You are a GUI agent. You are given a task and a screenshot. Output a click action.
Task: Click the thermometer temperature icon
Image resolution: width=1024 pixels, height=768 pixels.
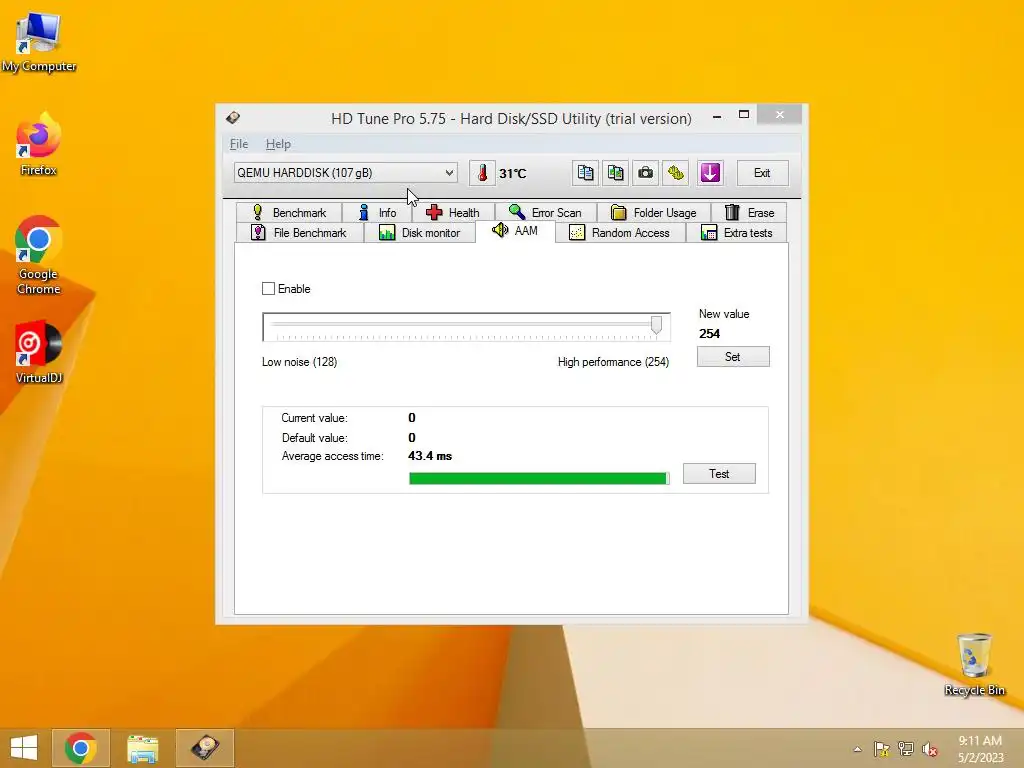click(x=482, y=173)
